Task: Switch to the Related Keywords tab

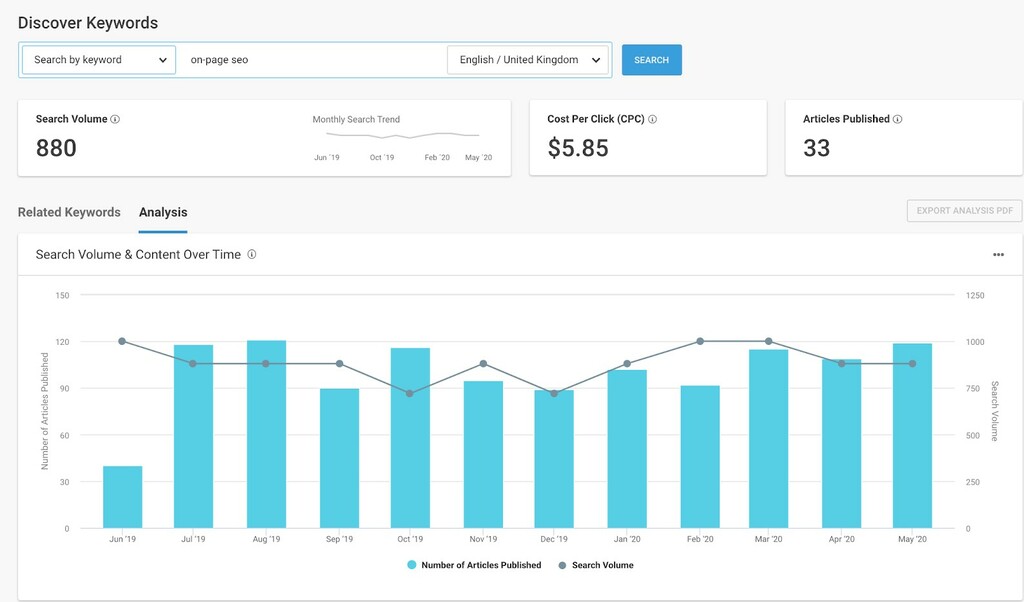Action: click(69, 212)
